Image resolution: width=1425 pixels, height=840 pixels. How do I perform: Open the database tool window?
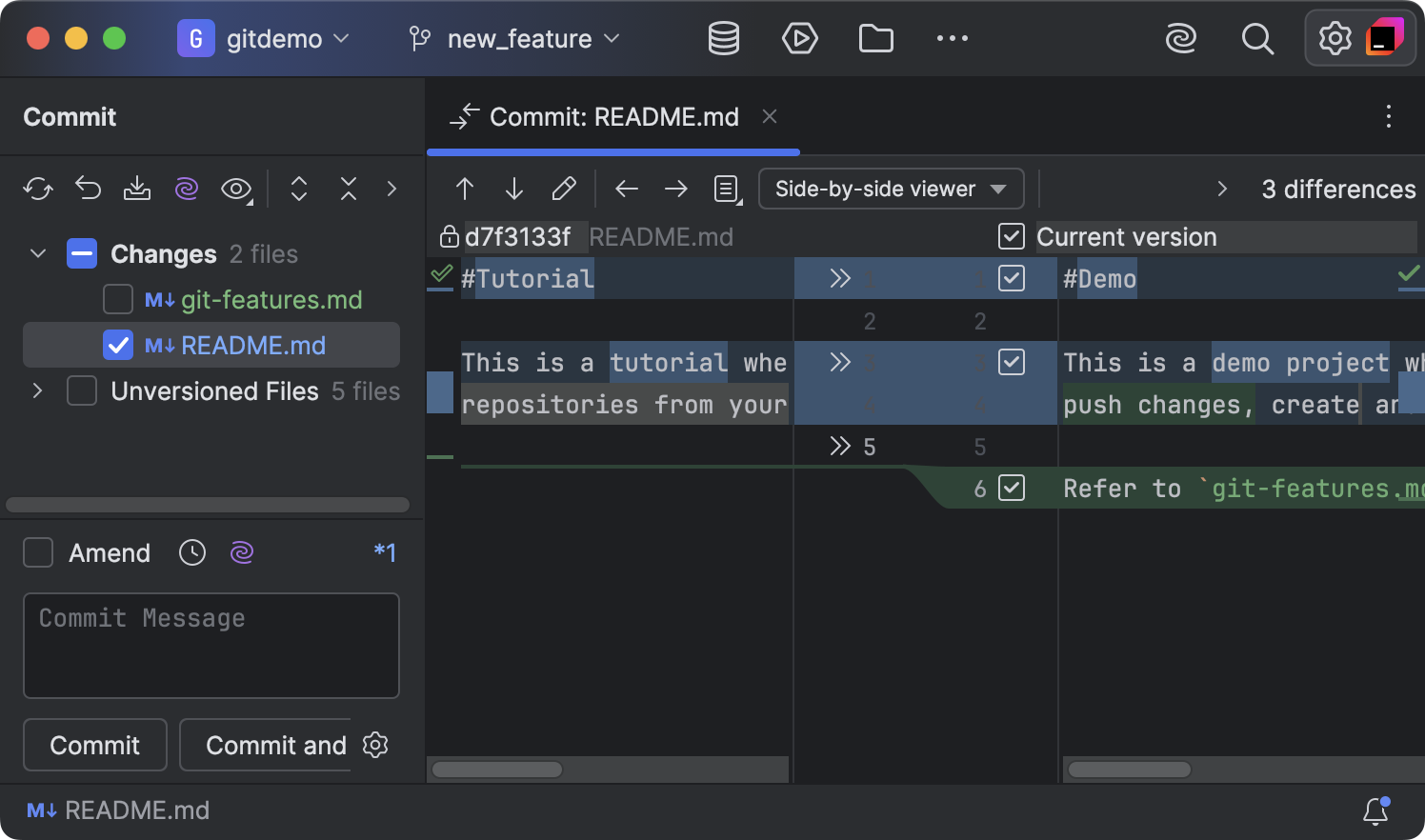[723, 38]
